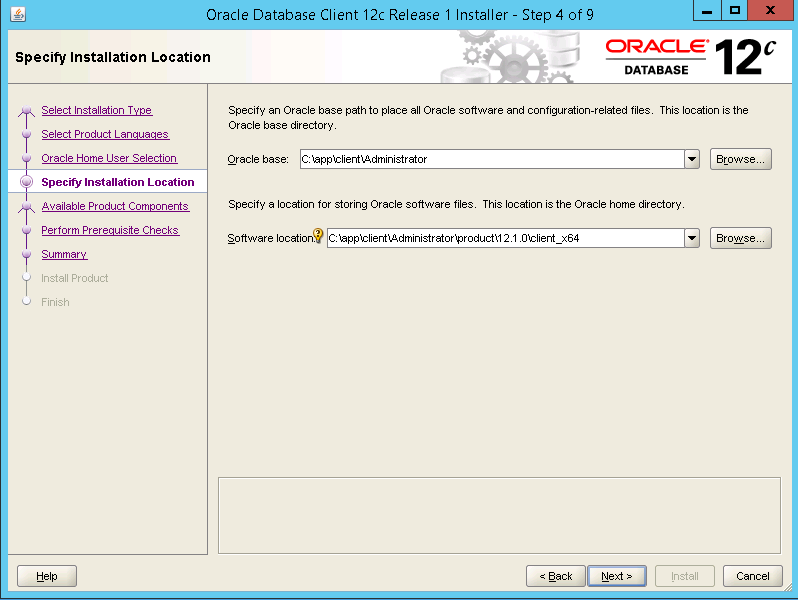
Task: Click the Software location help hint icon
Action: 318,235
